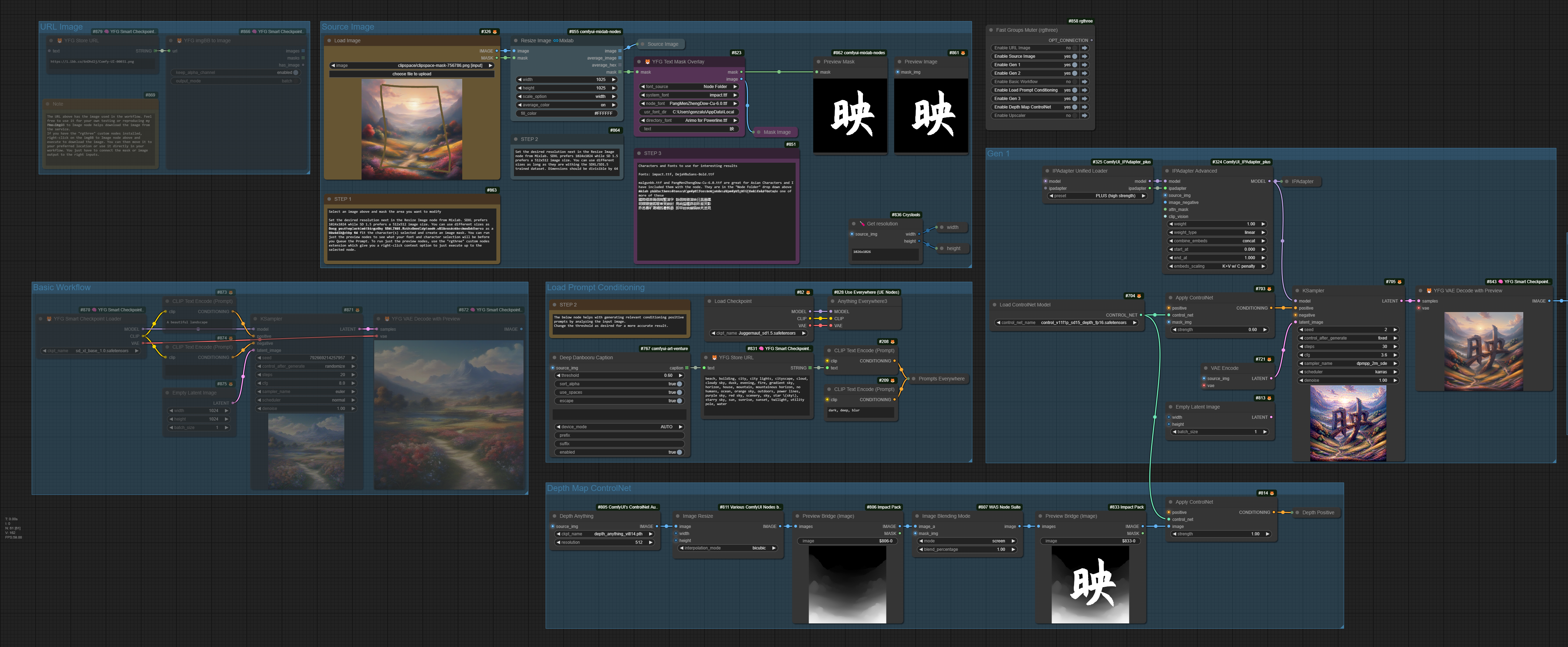Viewport: 1568px width, 647px height.
Task: Toggle Enable Basic Workflow switch
Action: (x=1074, y=82)
